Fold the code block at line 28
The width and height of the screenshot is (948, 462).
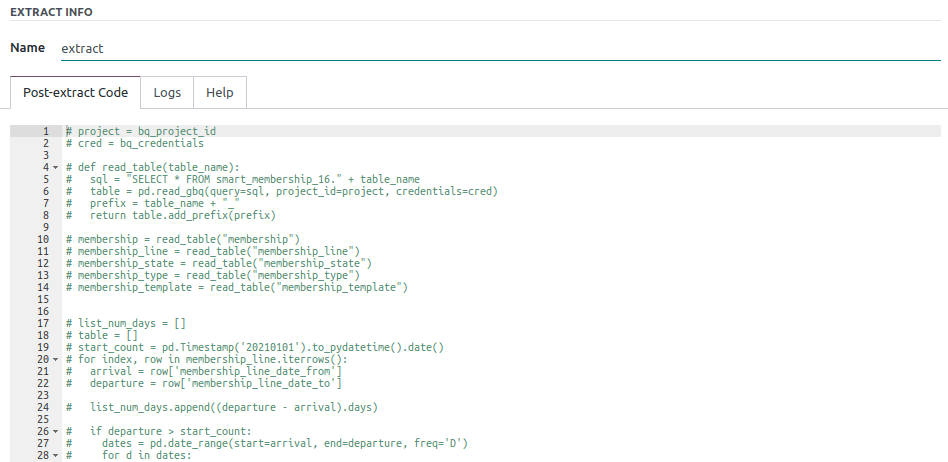[55, 455]
